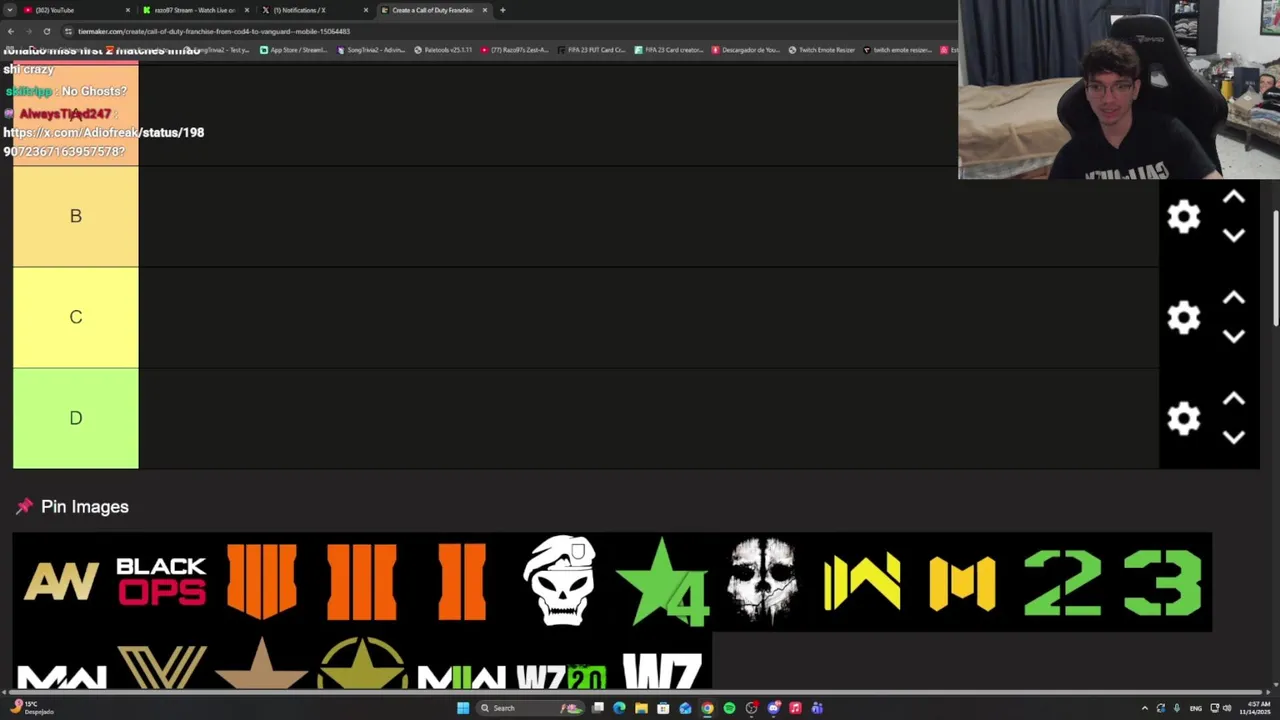Open a new browser tab
1280x720 pixels.
point(502,10)
